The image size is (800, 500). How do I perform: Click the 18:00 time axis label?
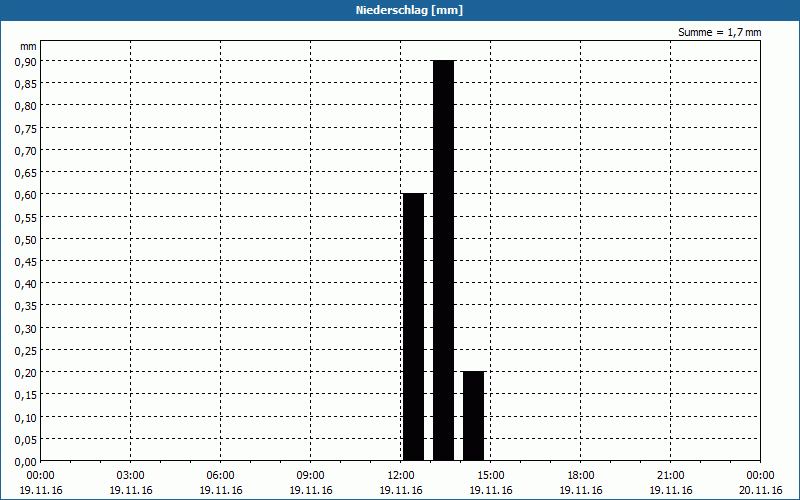tap(581, 476)
